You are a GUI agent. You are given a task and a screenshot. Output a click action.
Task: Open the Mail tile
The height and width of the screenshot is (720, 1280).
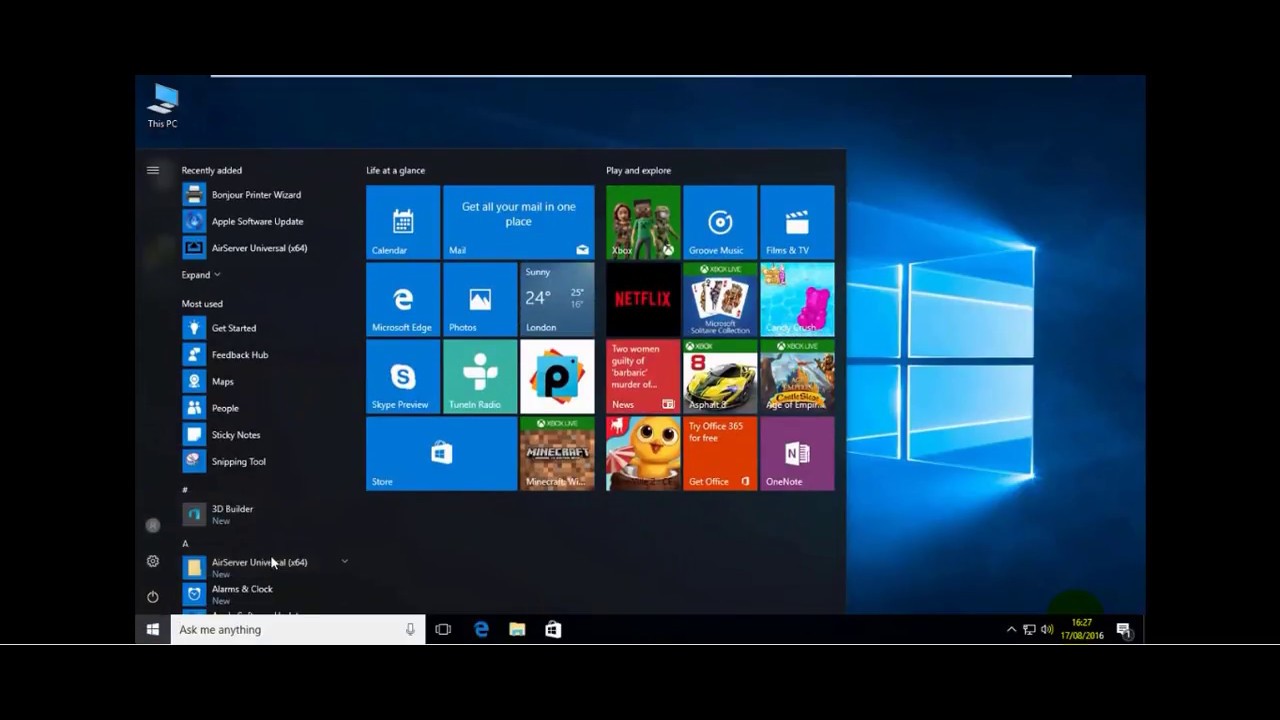point(518,222)
